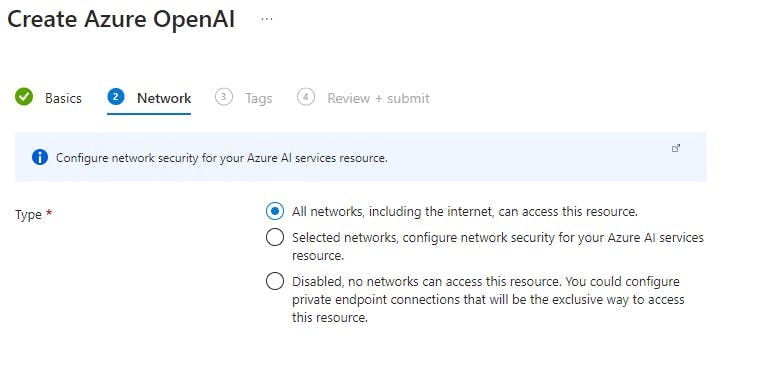Go back to the Basics tab
This screenshot has width=758, height=377.
point(63,98)
